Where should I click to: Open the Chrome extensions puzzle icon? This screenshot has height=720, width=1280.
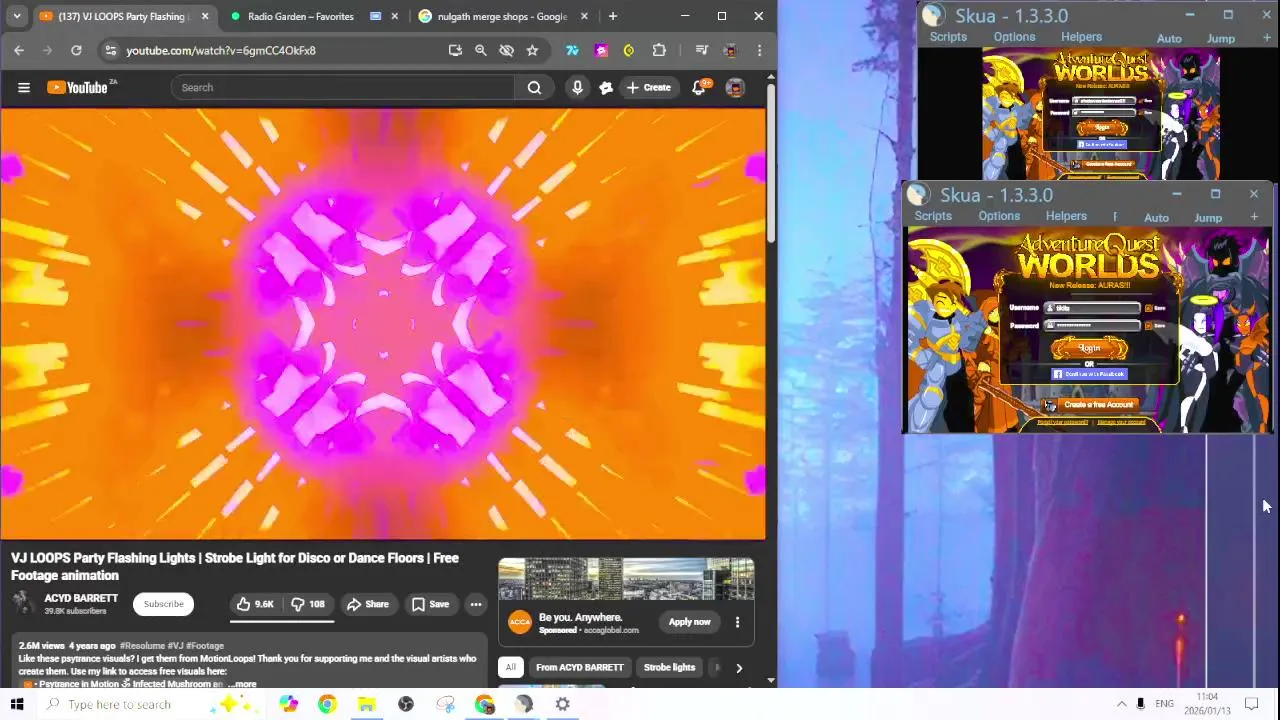659,50
